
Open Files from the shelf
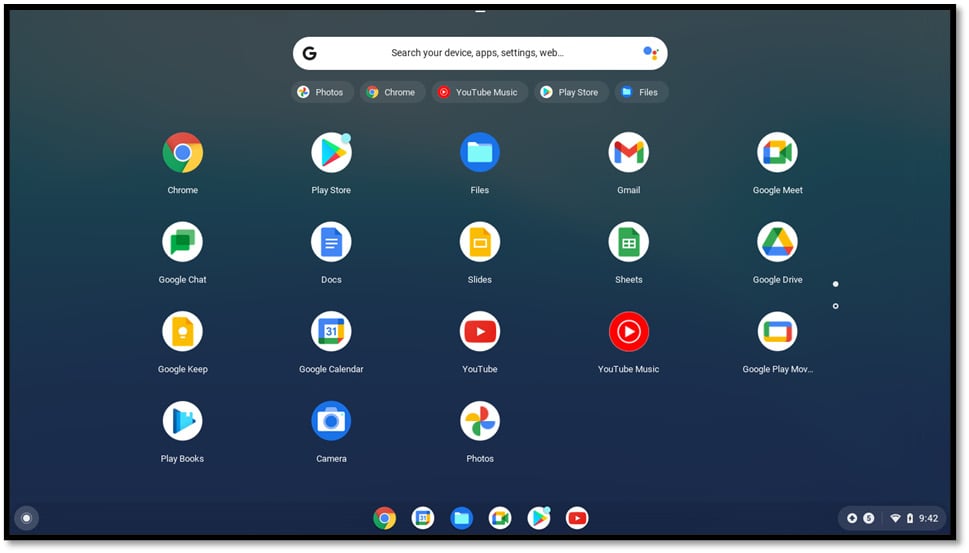click(x=462, y=518)
